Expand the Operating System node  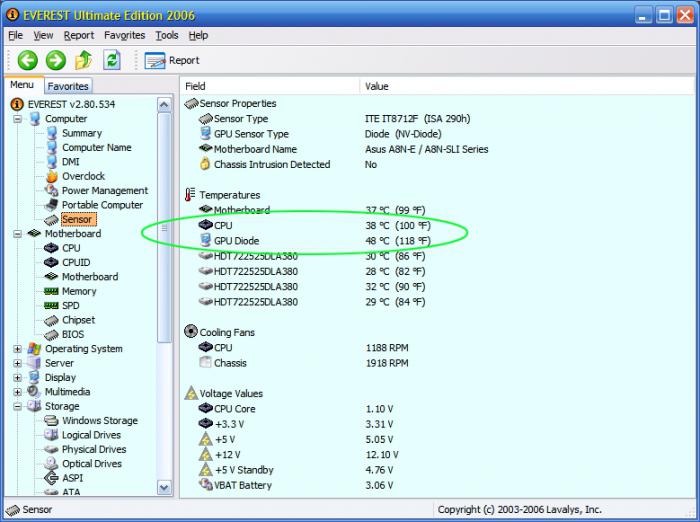click(17, 349)
